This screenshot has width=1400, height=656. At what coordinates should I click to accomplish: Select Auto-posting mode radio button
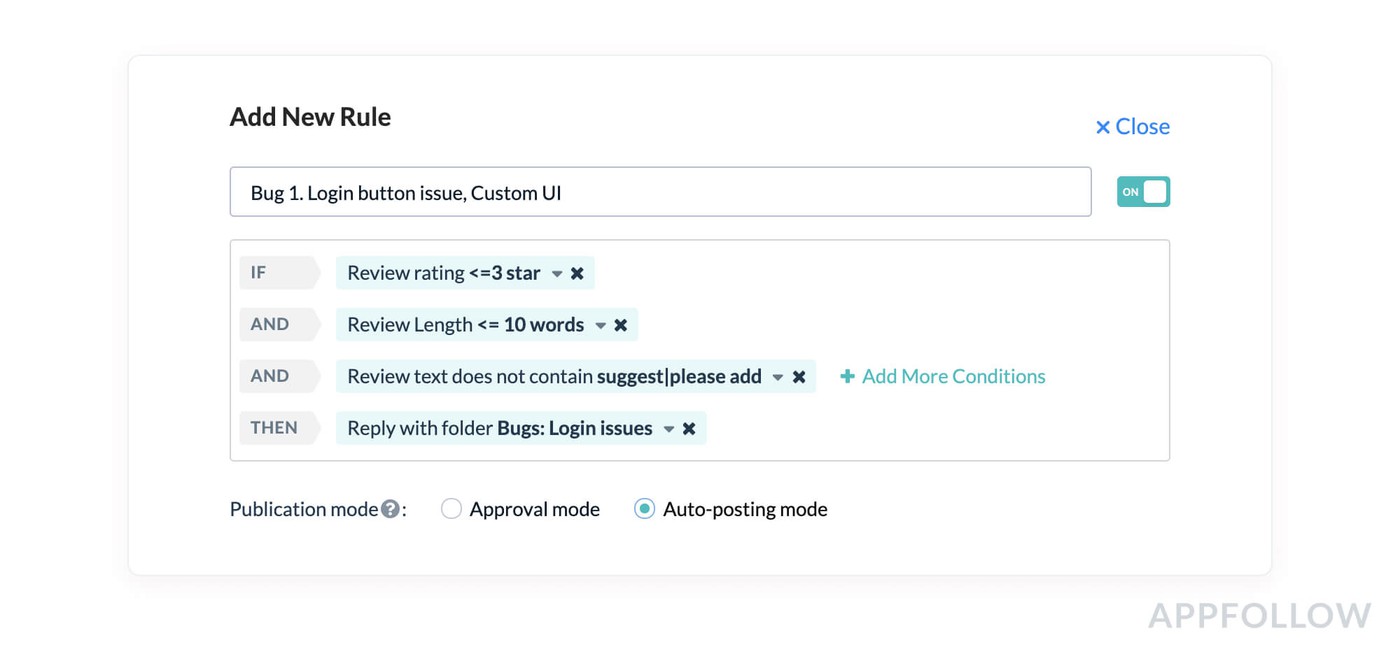pyautogui.click(x=645, y=509)
